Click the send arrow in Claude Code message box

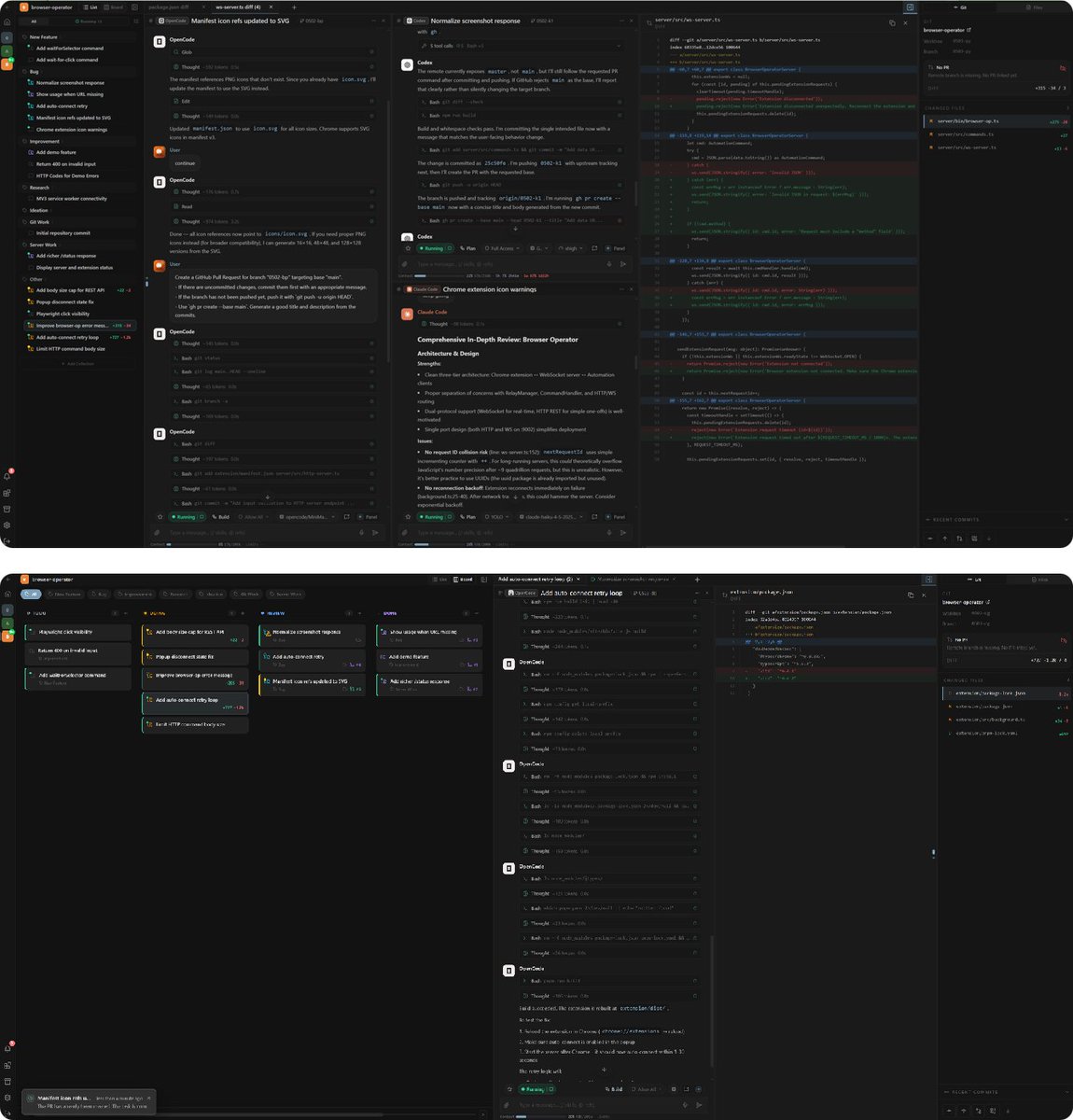point(625,532)
